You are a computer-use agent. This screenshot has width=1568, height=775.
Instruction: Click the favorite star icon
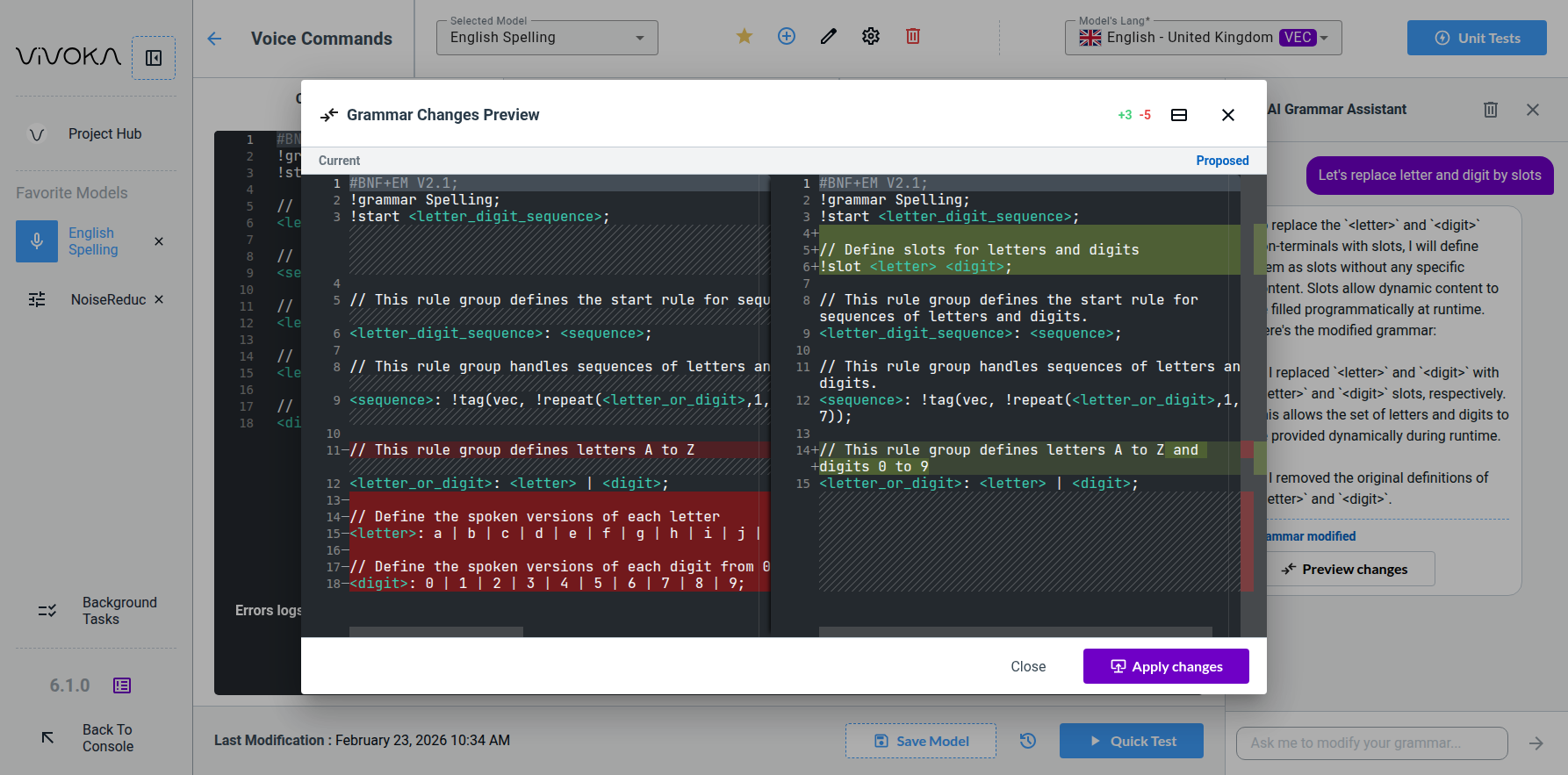pyautogui.click(x=744, y=36)
